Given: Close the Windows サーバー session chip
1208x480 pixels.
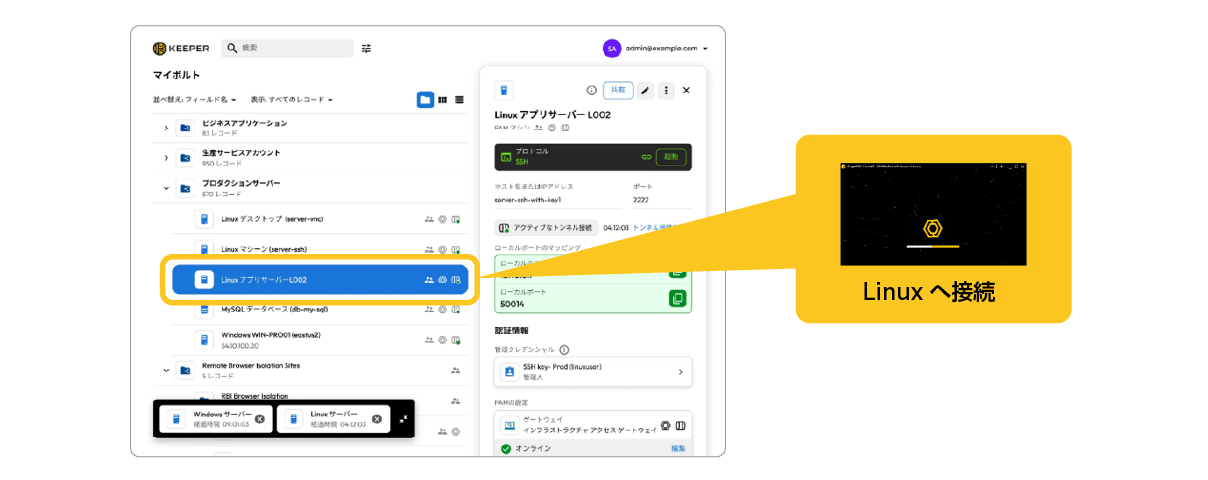Looking at the screenshot, I should click(x=259, y=419).
